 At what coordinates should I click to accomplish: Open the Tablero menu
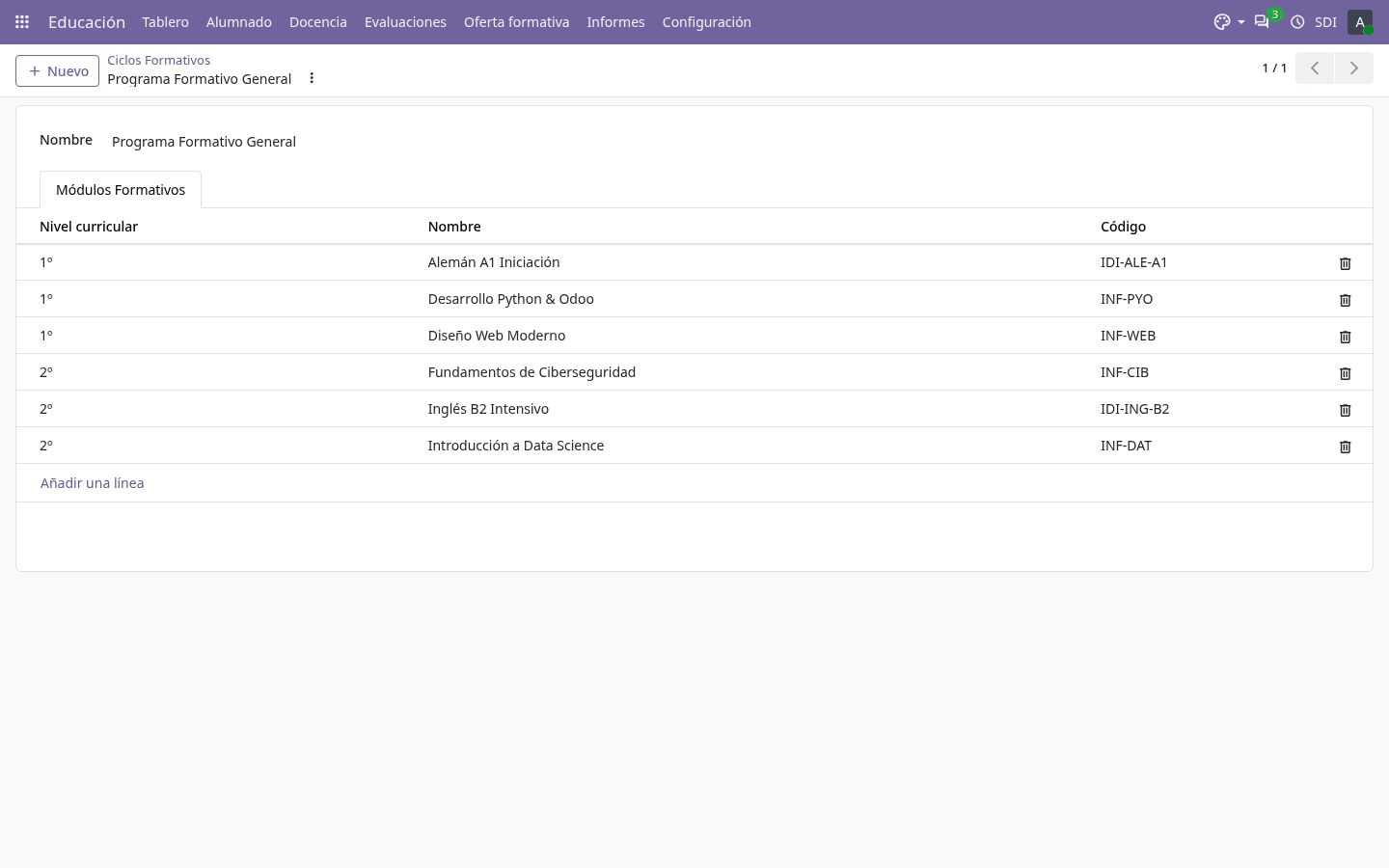(165, 21)
